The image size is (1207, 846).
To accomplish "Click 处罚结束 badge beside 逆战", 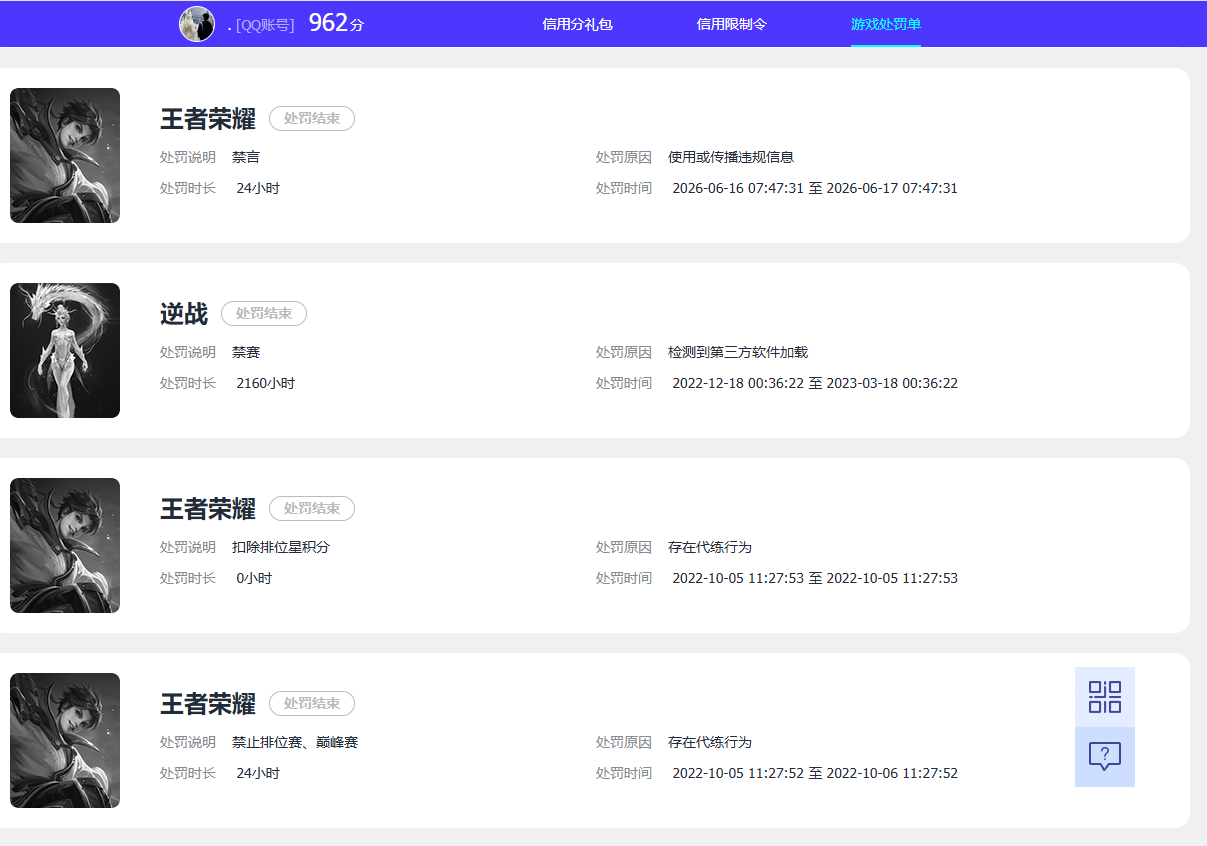I will tap(264, 313).
